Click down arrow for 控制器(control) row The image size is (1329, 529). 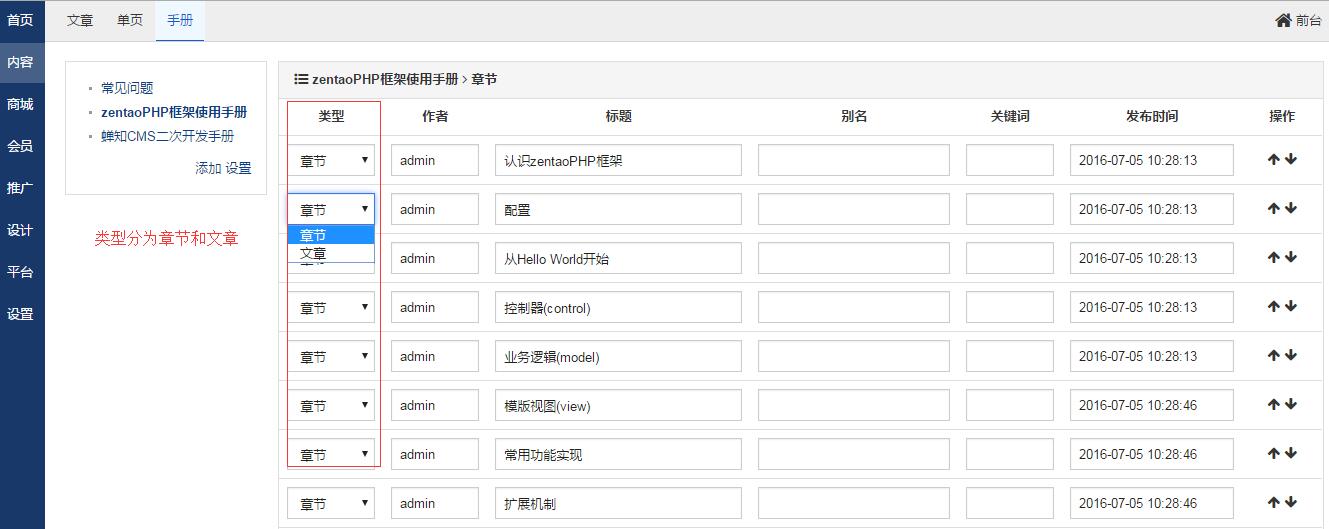click(x=1291, y=306)
